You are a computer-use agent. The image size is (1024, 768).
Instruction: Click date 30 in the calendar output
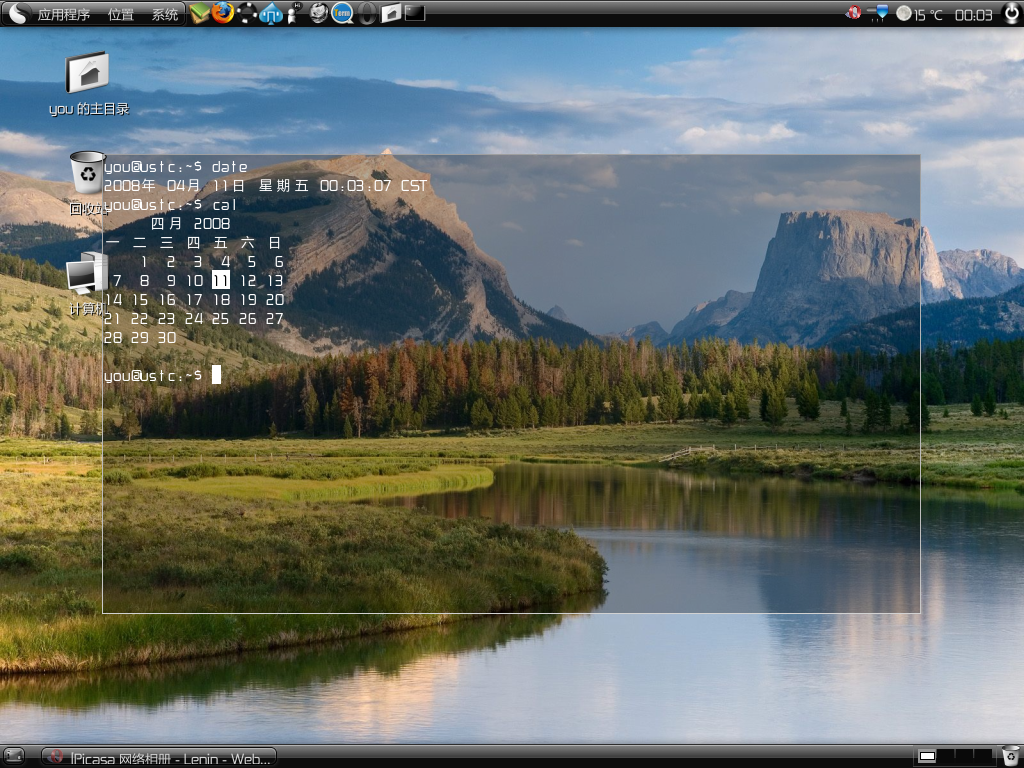[x=167, y=338]
